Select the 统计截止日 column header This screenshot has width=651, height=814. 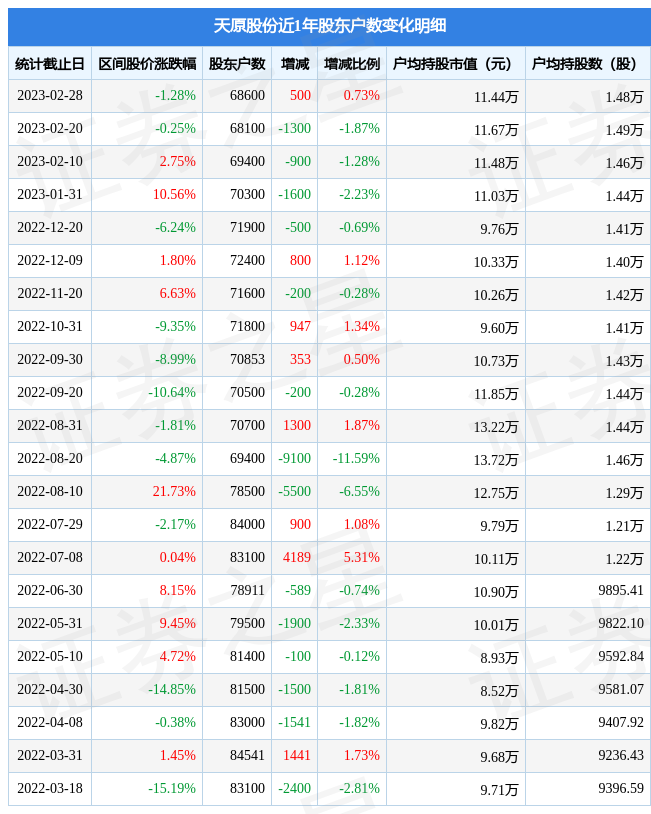[x=50, y=64]
